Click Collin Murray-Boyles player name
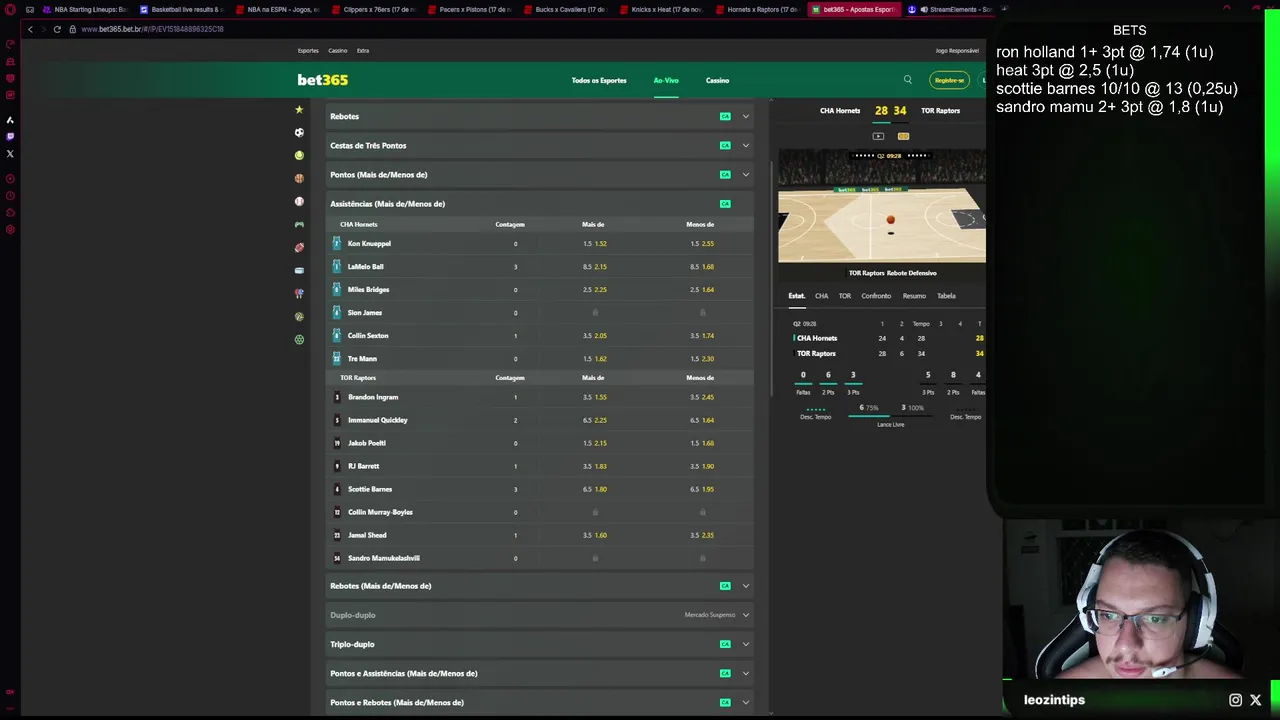1280x720 pixels. tap(380, 512)
